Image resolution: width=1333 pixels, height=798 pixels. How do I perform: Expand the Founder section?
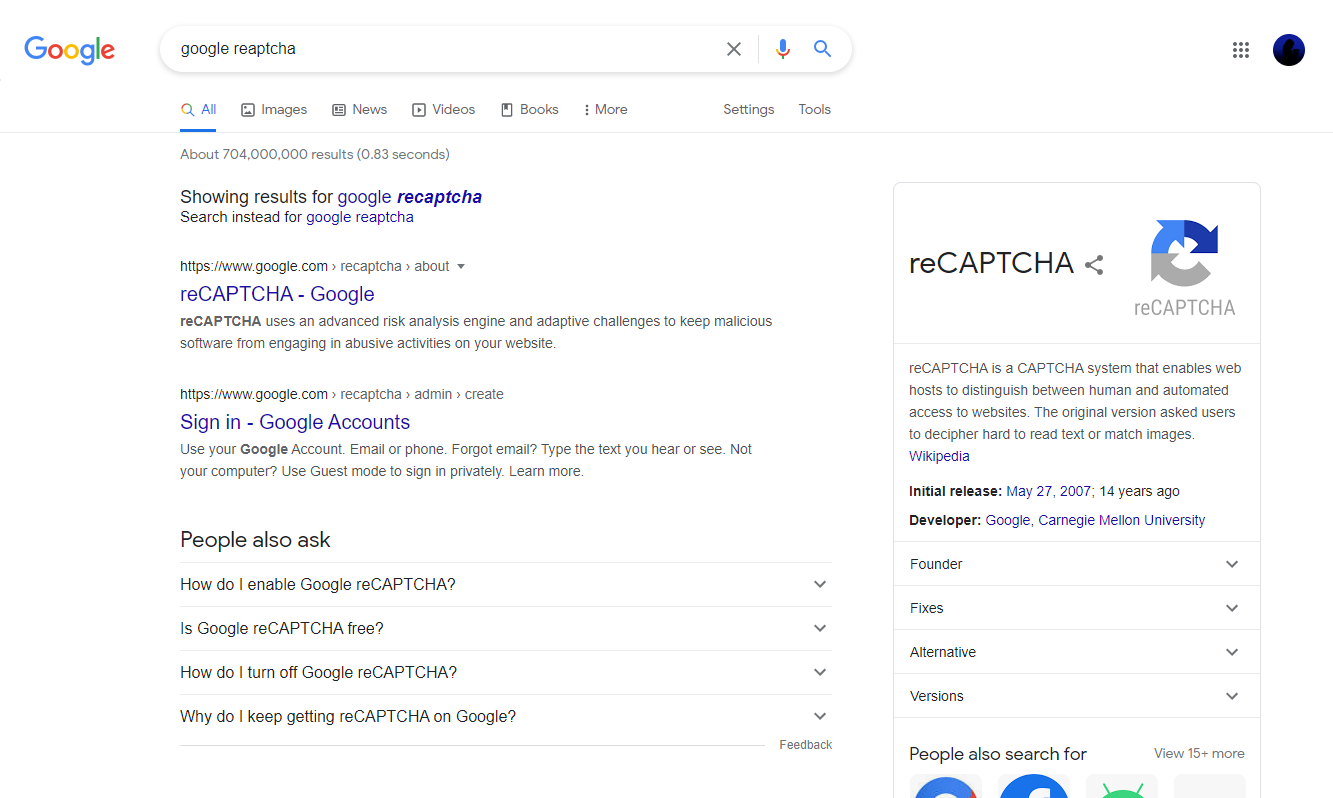(1075, 563)
